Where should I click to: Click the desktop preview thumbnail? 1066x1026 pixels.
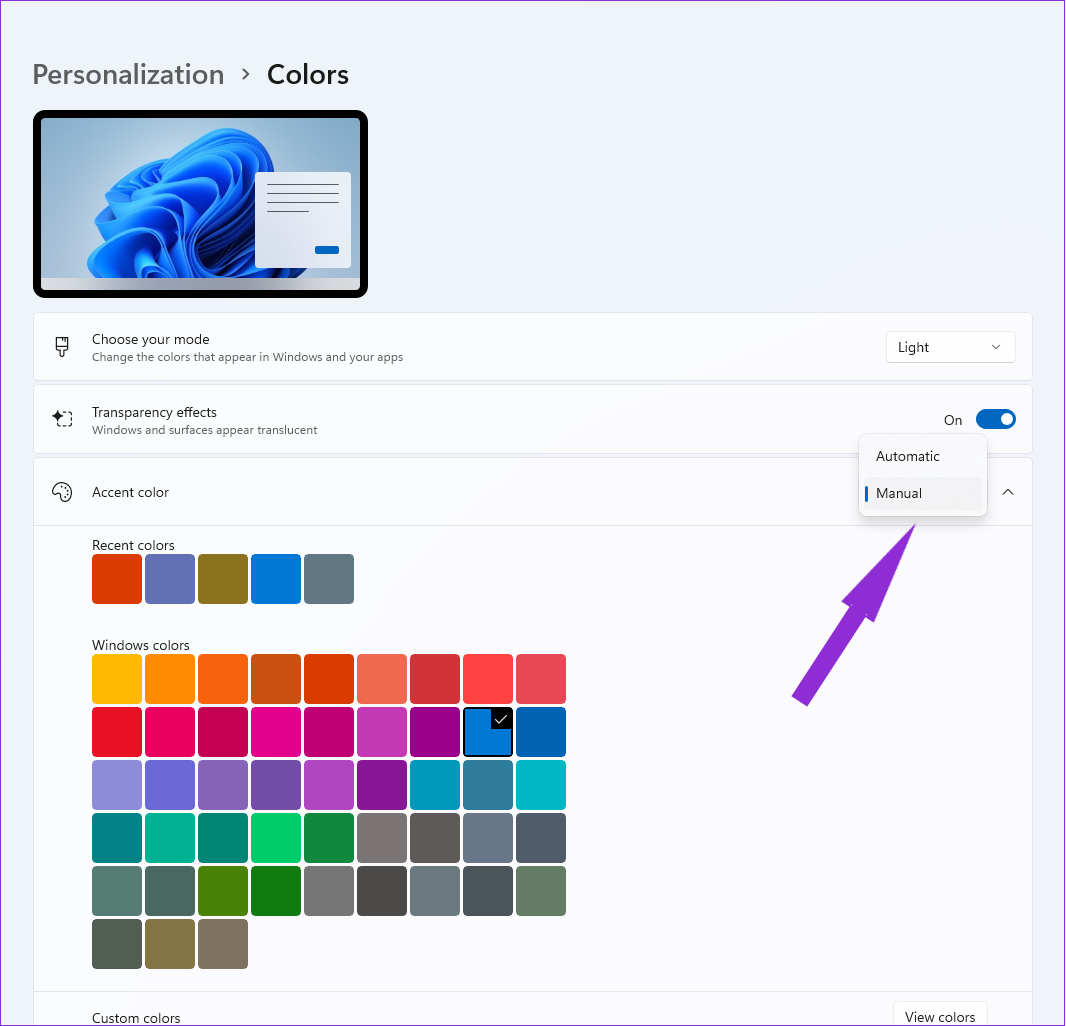(201, 204)
